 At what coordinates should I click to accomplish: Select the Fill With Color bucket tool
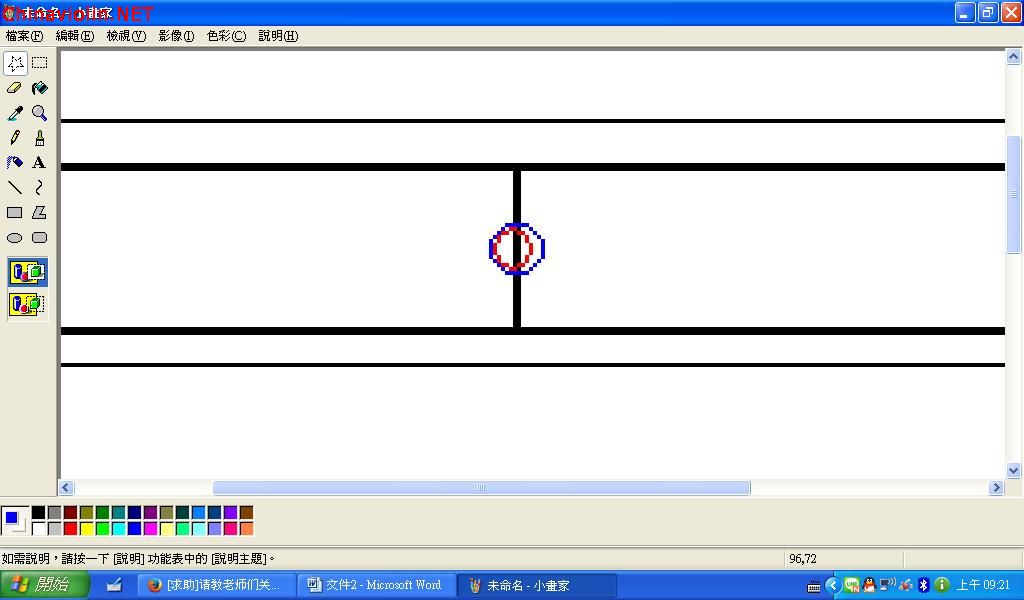39,88
